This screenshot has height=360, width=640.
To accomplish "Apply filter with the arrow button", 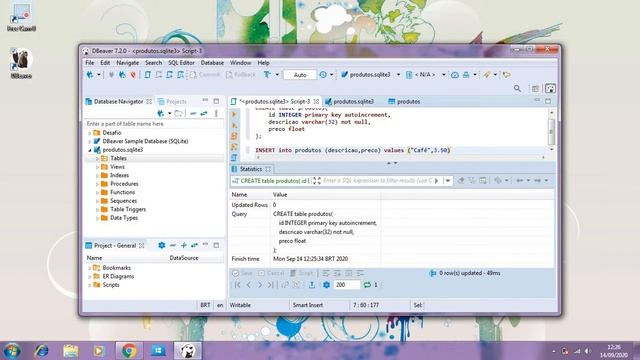I will 437,180.
